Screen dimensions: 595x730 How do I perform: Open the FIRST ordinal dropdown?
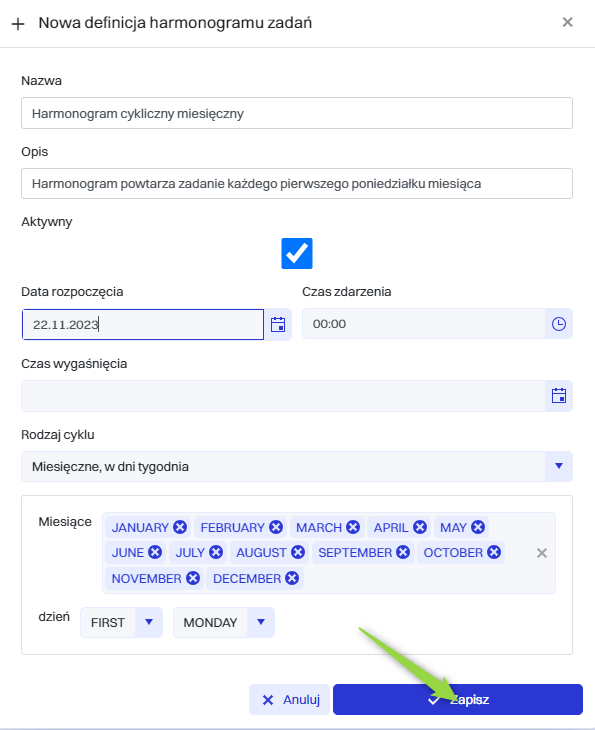point(122,622)
